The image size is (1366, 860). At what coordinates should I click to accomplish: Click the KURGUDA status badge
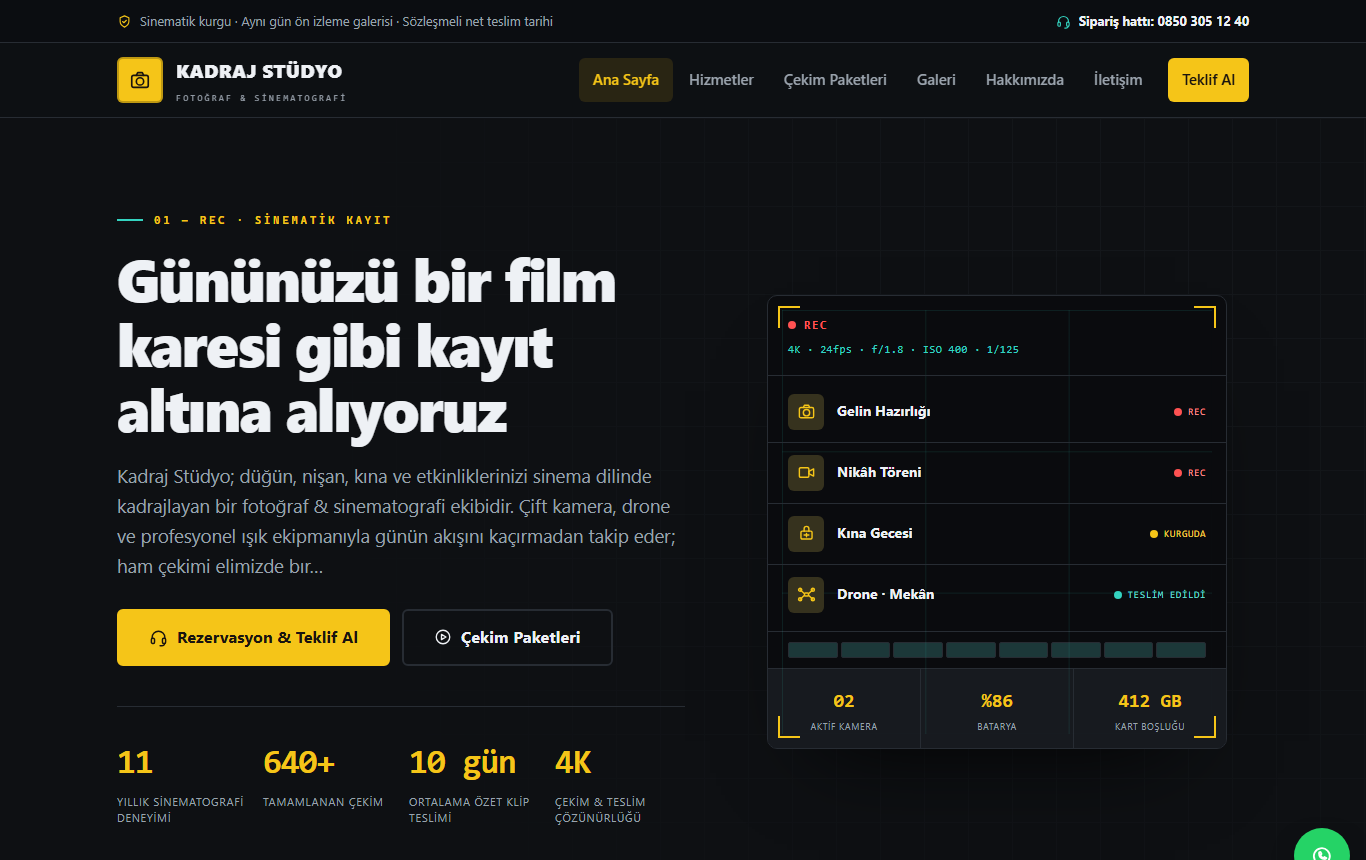click(x=1178, y=534)
